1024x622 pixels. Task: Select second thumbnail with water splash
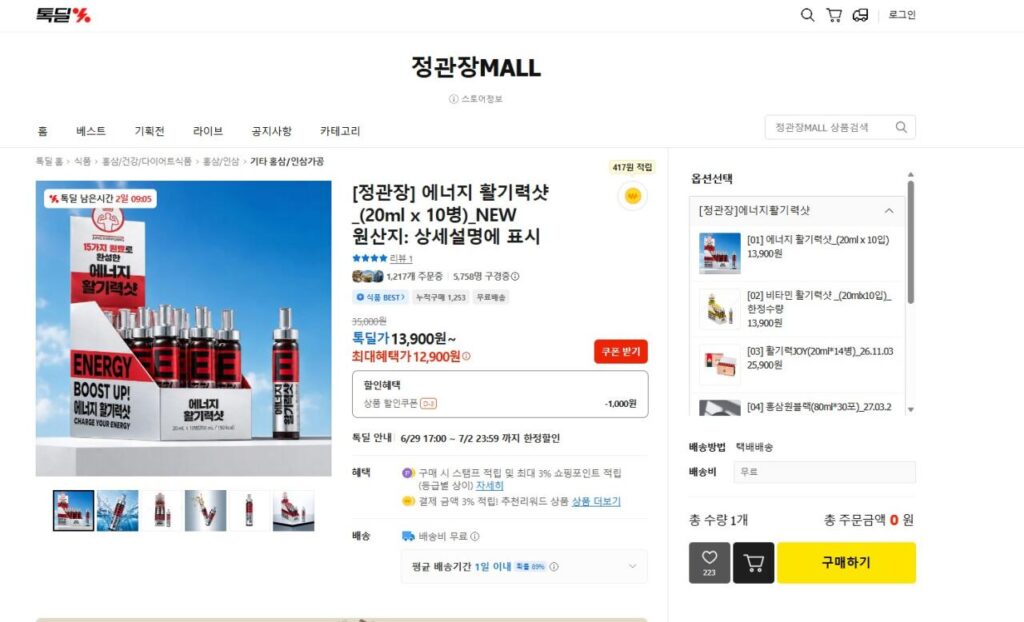coord(118,510)
